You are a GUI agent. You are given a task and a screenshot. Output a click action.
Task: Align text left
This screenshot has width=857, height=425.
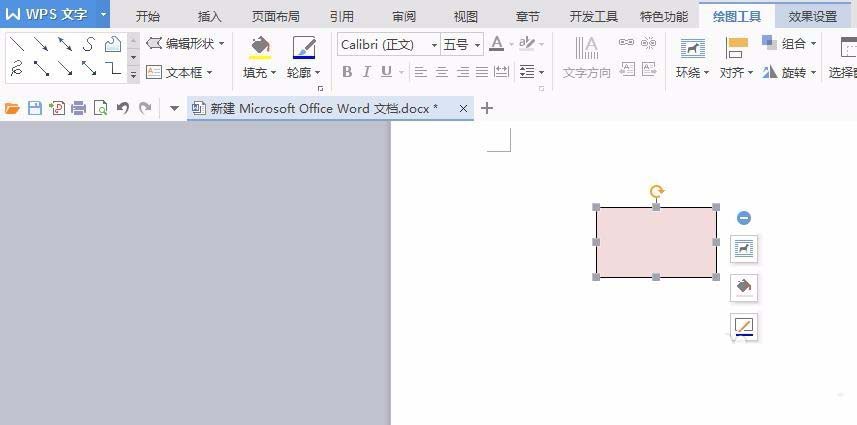tap(421, 72)
